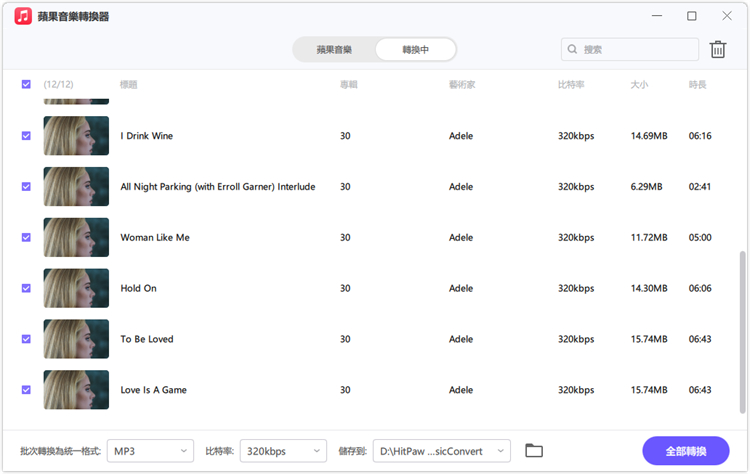Screen dimensions: 750x474
Task: Select the title "To Be Loved"
Action: pos(147,339)
